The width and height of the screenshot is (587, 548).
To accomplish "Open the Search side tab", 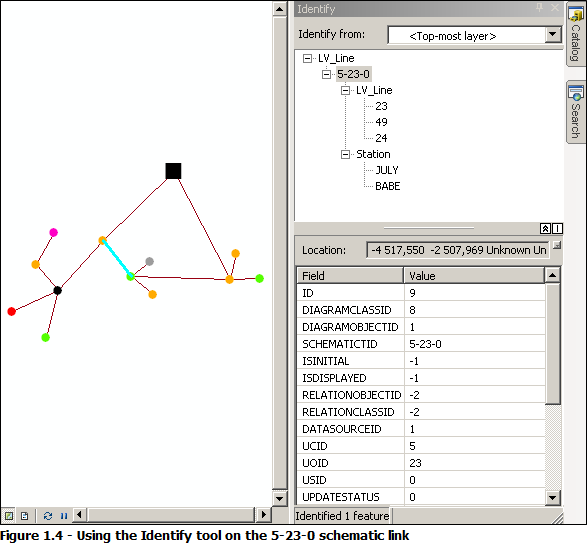I will tap(576, 112).
